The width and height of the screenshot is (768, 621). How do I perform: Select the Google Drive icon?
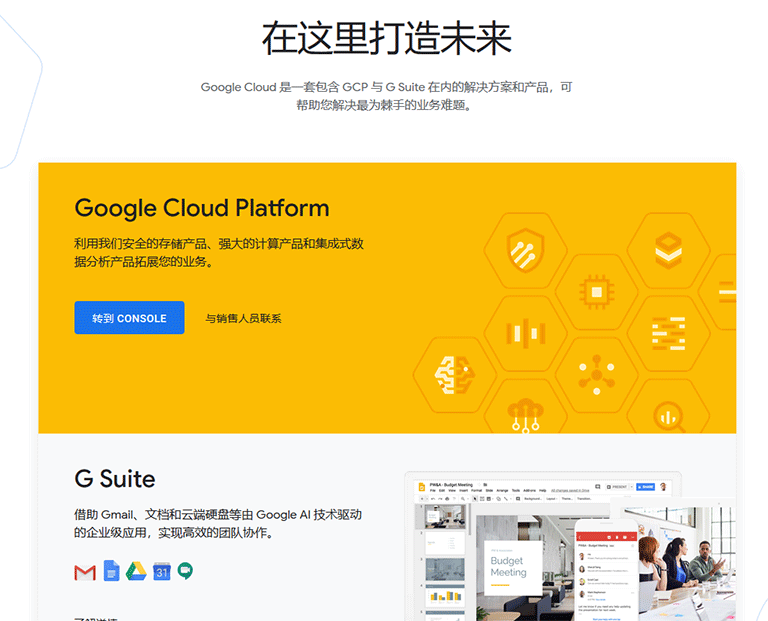(136, 571)
